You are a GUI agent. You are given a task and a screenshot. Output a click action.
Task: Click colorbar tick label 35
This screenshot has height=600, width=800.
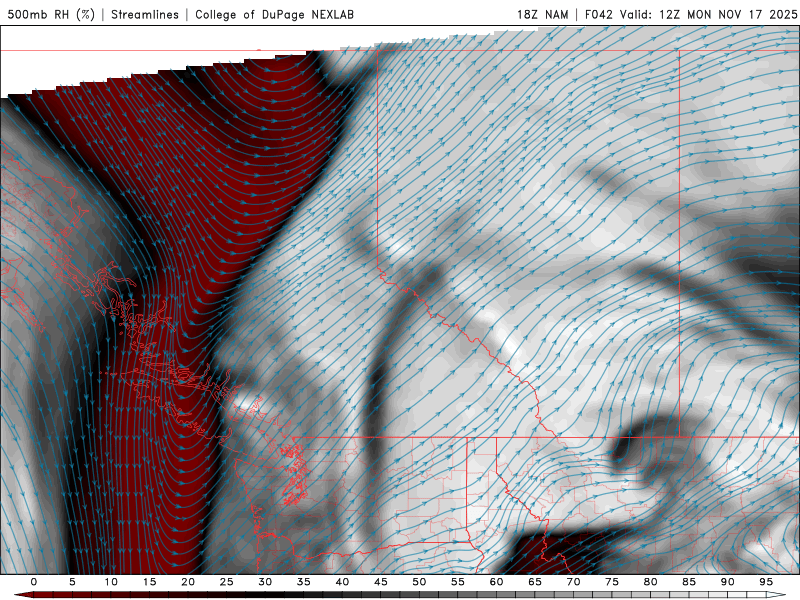pos(304,582)
